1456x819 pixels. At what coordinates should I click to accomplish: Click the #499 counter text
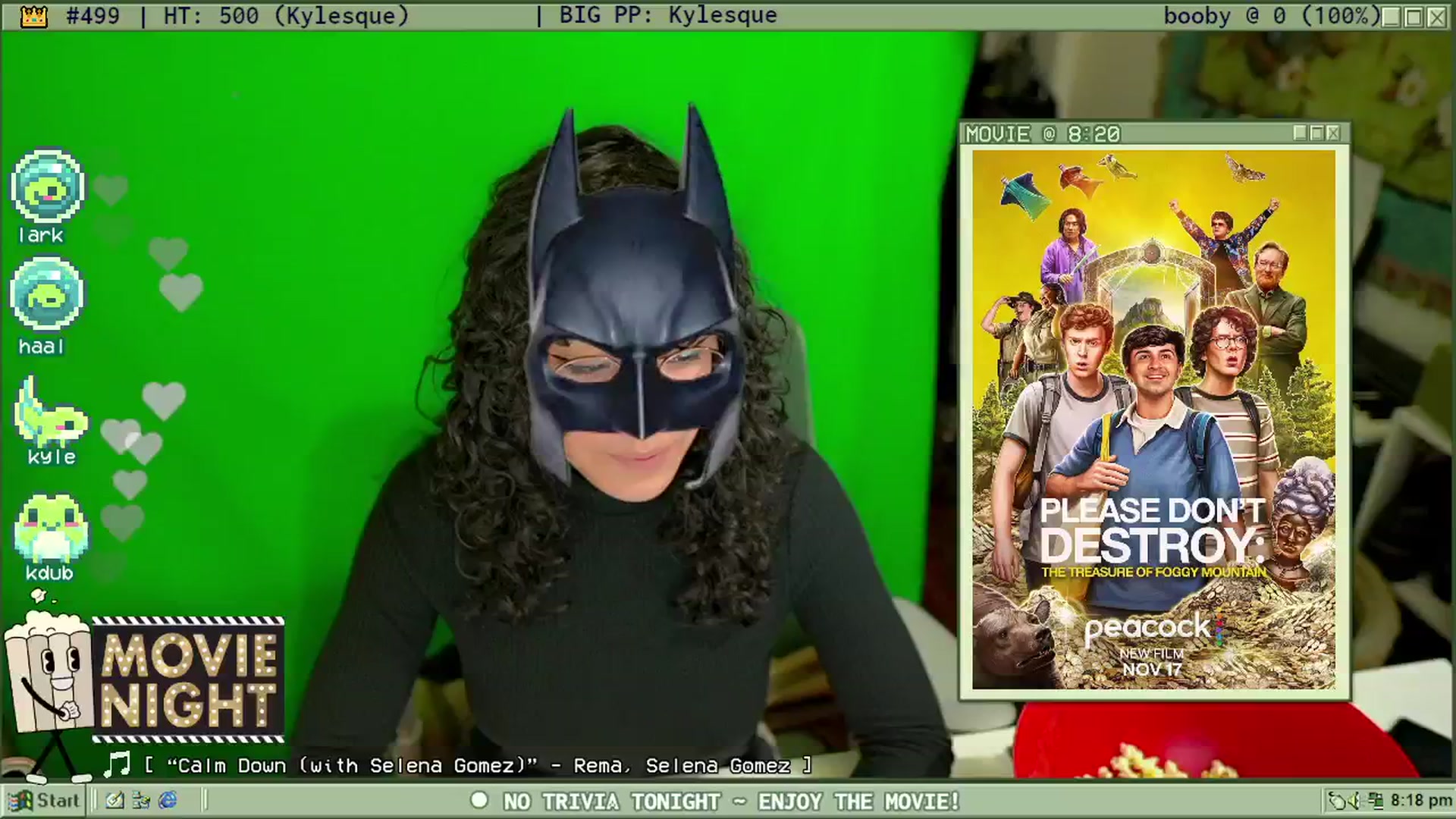(x=93, y=16)
